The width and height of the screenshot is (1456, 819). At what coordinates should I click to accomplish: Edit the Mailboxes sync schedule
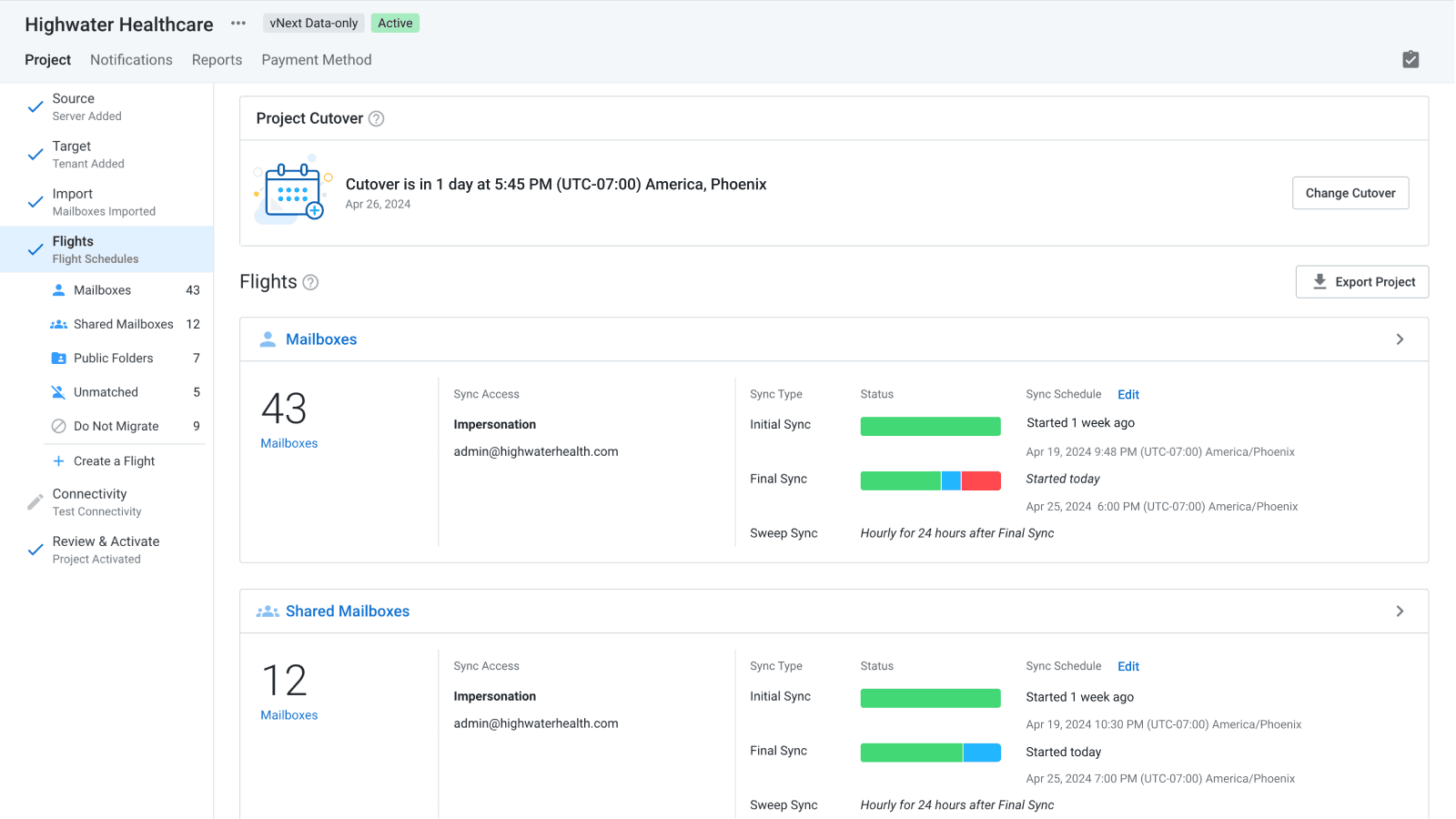pos(1128,394)
